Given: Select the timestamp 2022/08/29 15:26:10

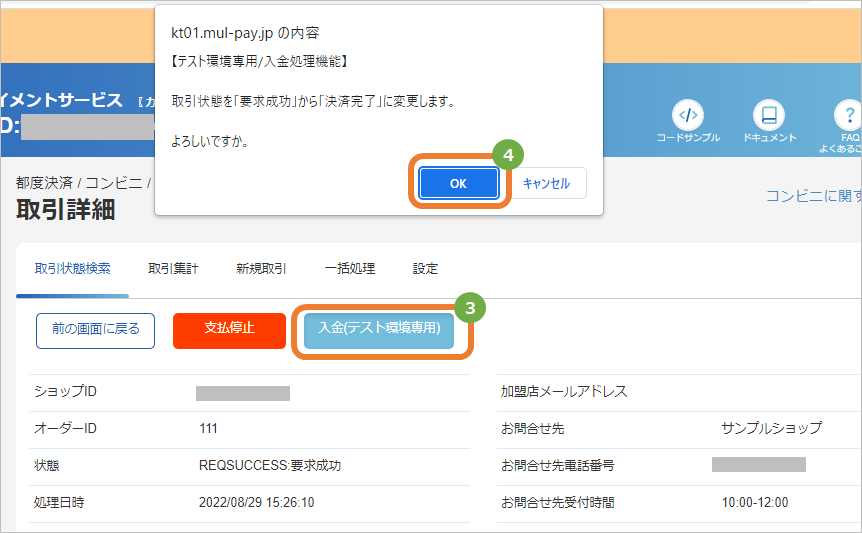Looking at the screenshot, I should pyautogui.click(x=257, y=502).
